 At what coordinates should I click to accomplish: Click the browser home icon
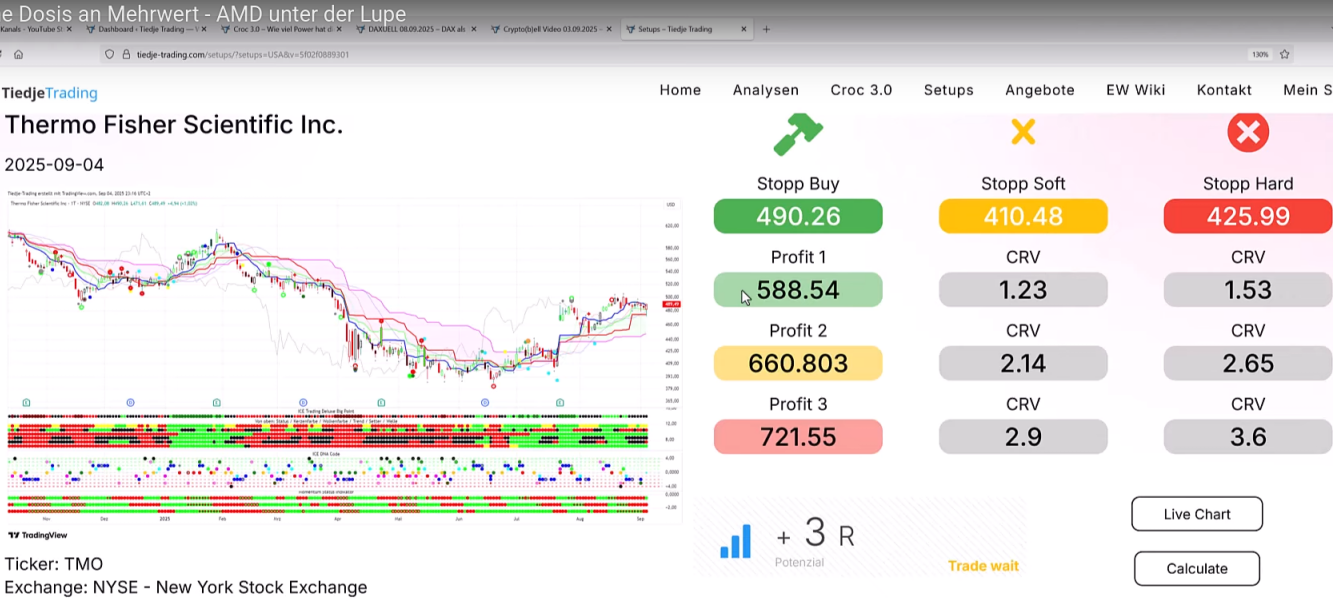(18, 55)
